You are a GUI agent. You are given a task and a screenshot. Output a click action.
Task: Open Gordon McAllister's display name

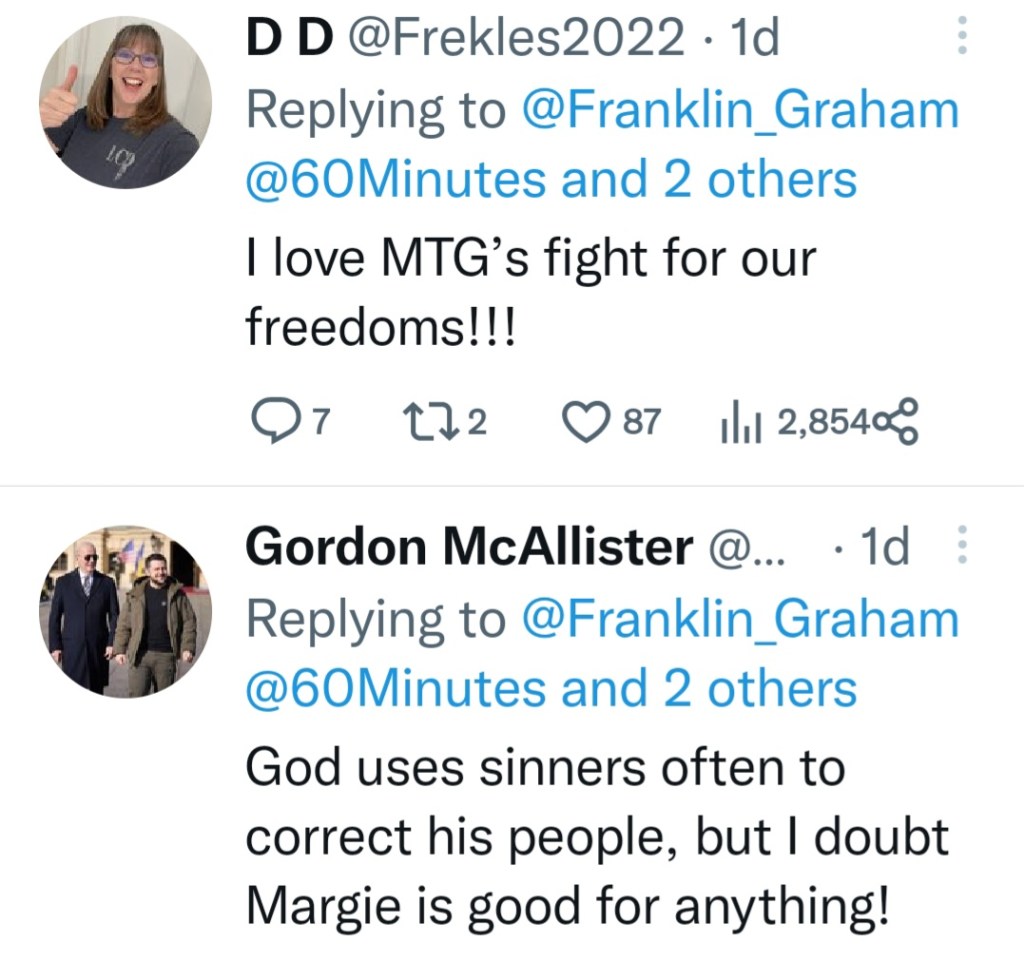469,547
